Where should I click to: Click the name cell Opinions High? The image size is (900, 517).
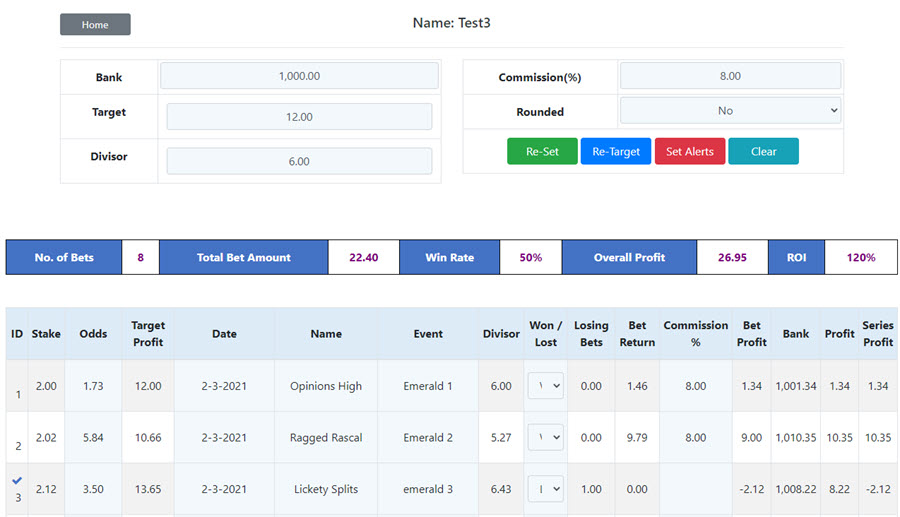pos(326,386)
